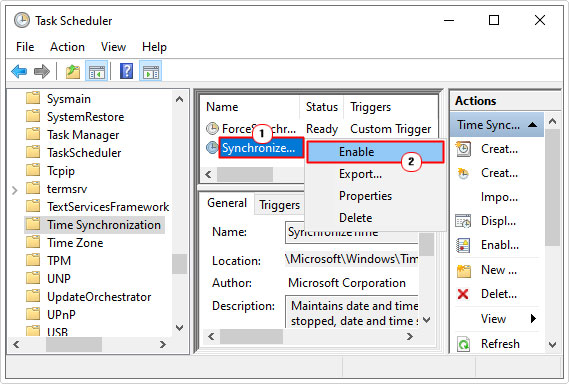
Task: Click tree pane horizontal scroll right arrow
Action: click(x=163, y=344)
